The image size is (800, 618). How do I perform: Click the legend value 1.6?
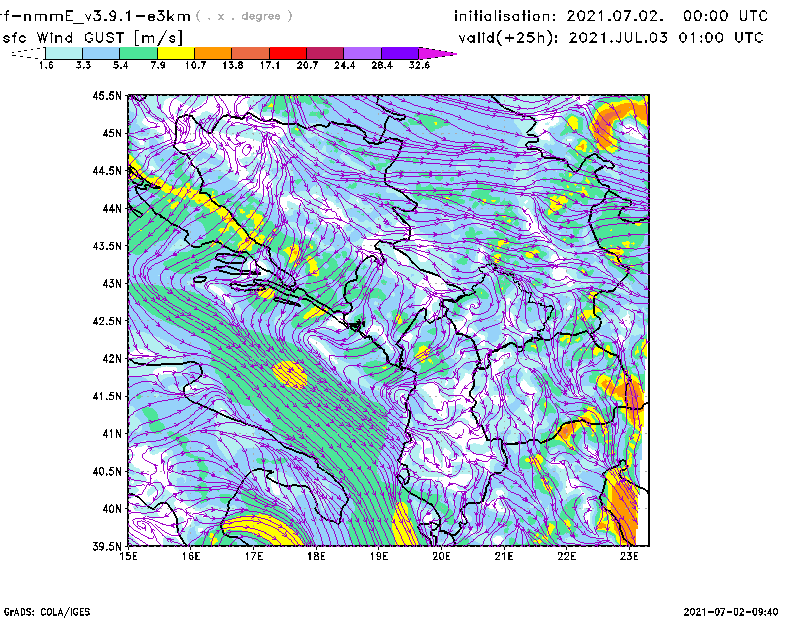(46, 65)
